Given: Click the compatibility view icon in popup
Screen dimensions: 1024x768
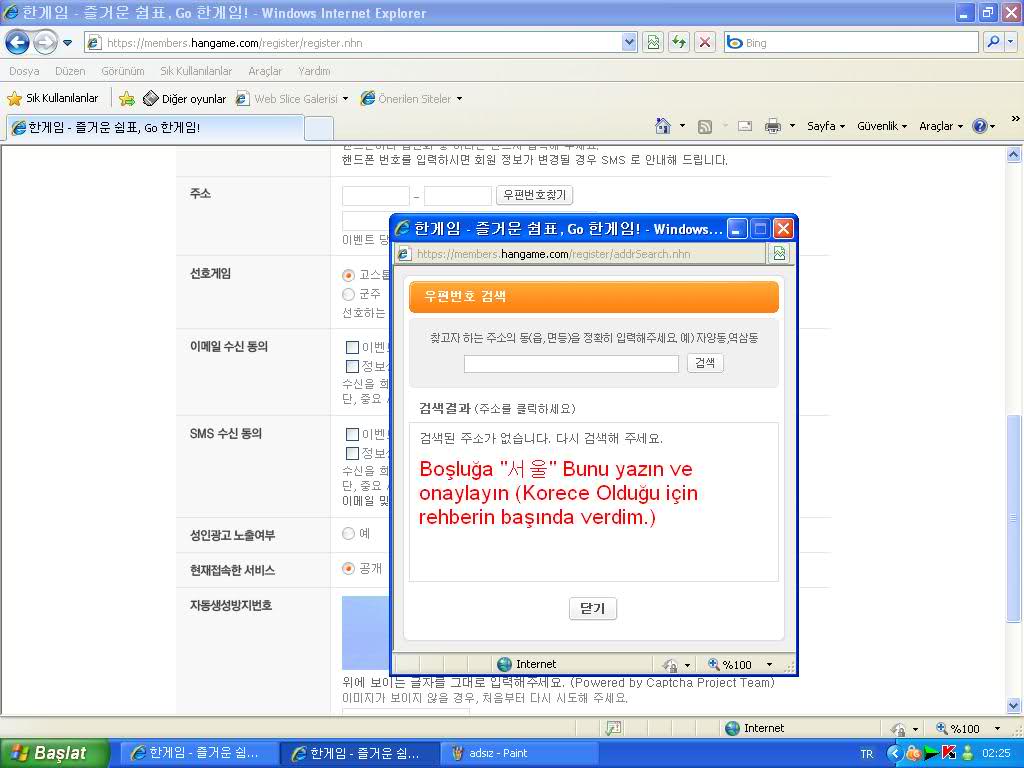Looking at the screenshot, I should click(779, 253).
